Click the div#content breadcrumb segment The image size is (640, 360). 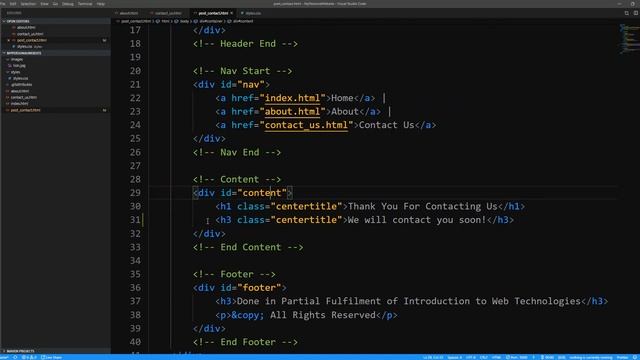coord(243,21)
